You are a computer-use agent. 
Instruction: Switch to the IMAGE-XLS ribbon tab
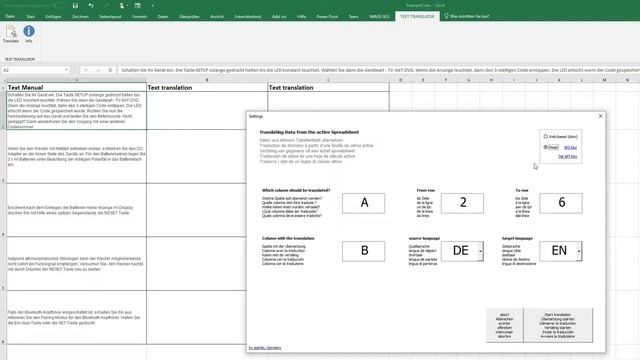[379, 16]
